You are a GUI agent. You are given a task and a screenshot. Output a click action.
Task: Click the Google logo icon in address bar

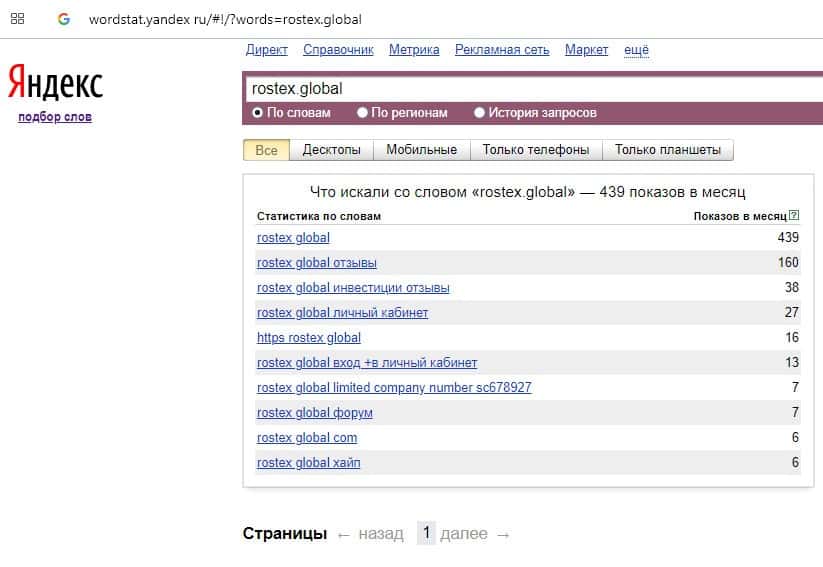64,19
